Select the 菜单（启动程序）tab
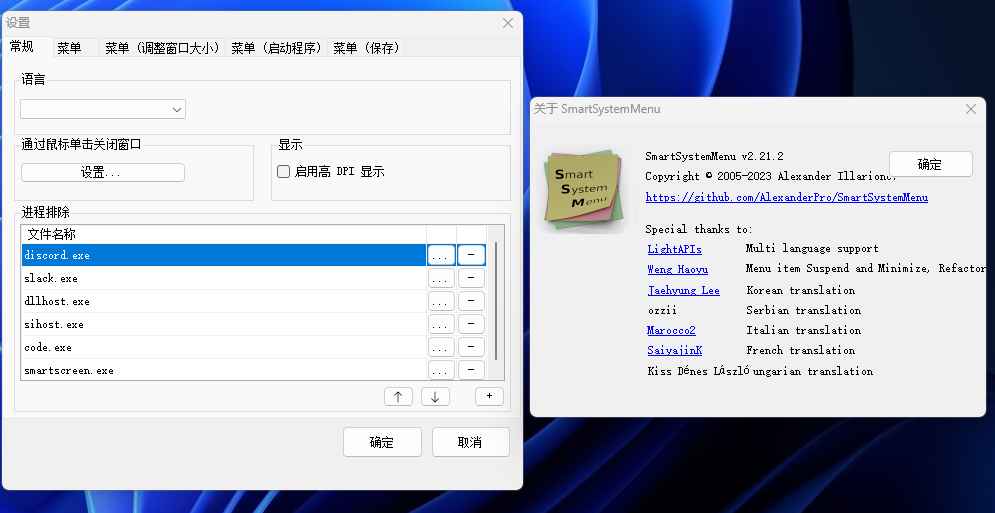Image resolution: width=995 pixels, height=513 pixels. tap(276, 48)
